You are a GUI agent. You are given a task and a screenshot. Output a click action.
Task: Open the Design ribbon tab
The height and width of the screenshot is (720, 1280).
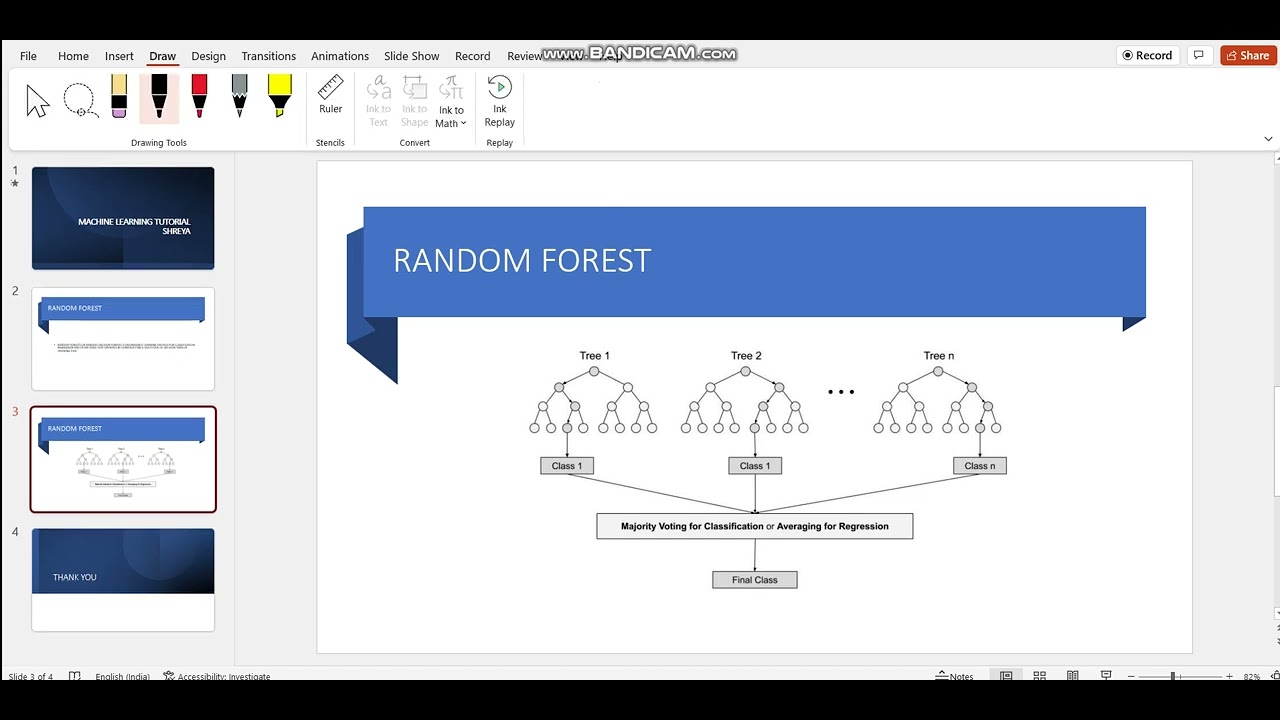208,56
